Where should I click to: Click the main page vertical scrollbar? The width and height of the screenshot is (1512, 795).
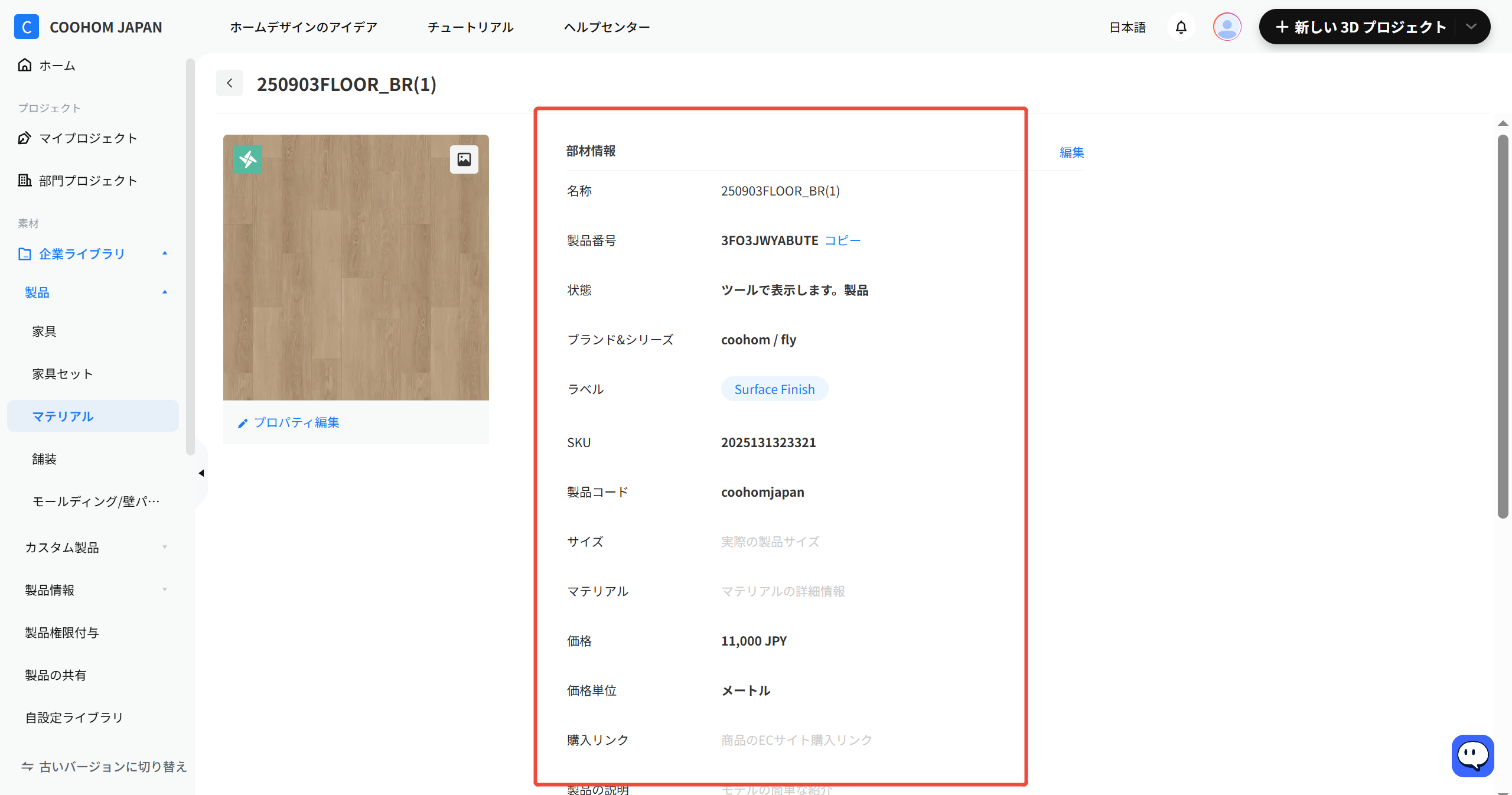tap(1503, 327)
